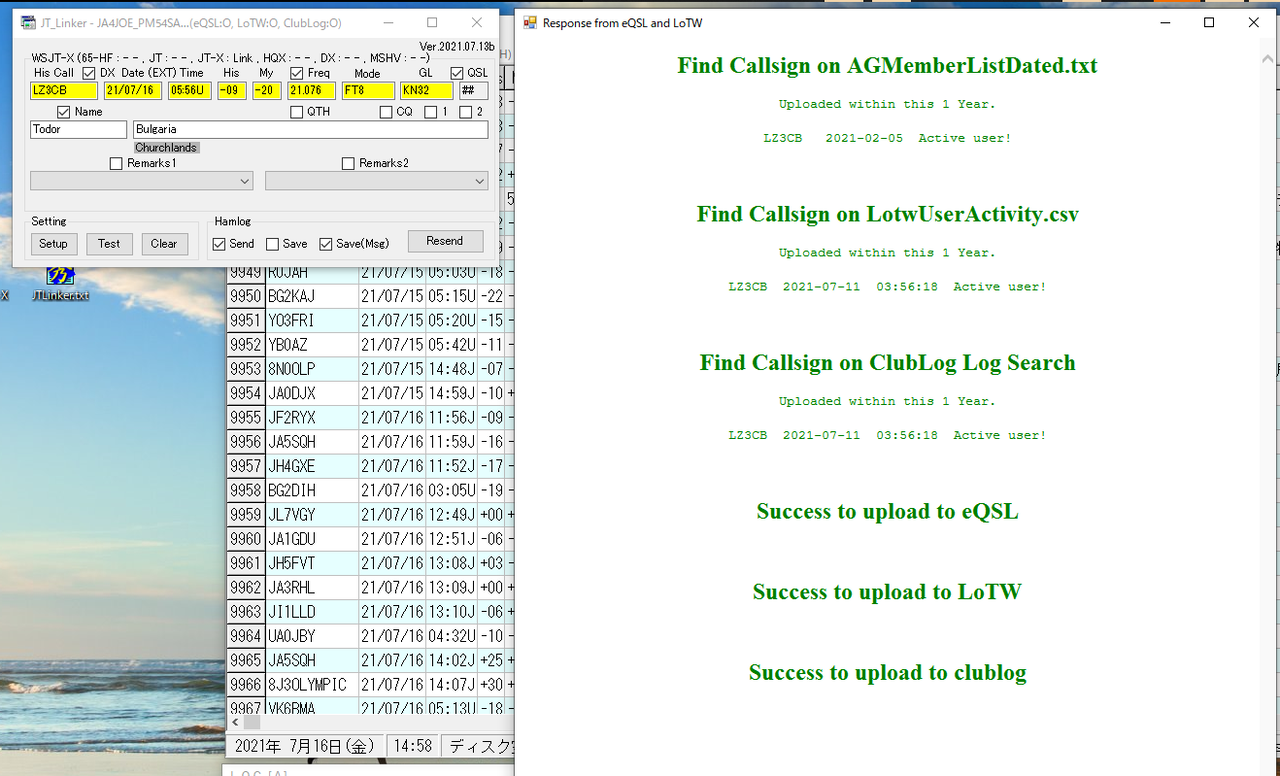
Task: Enable the QTH checkbox
Action: pyautogui.click(x=296, y=112)
